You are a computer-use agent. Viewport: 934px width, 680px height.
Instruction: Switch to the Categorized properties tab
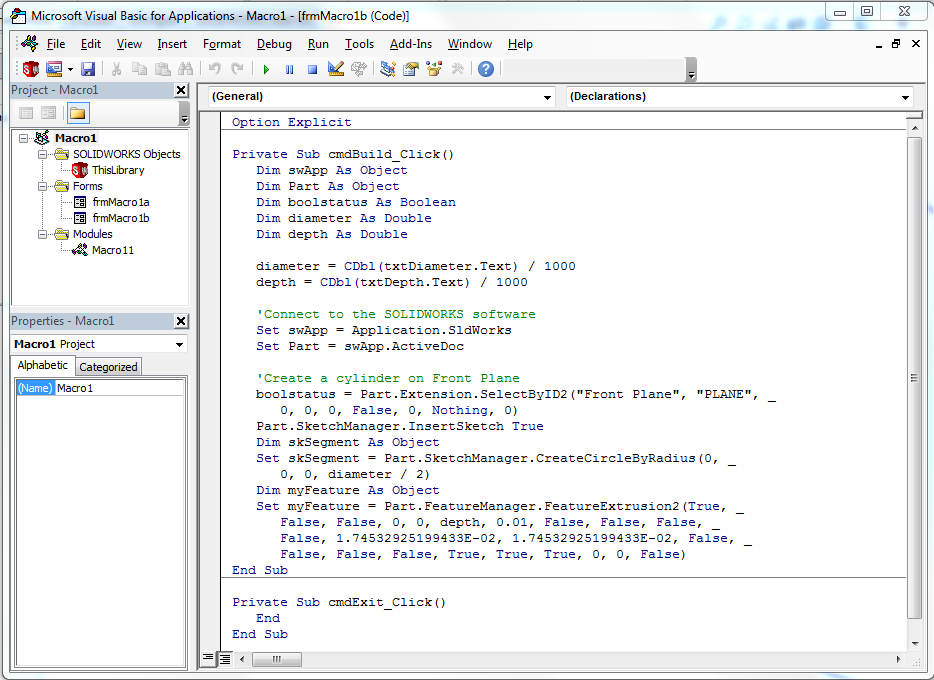(108, 367)
